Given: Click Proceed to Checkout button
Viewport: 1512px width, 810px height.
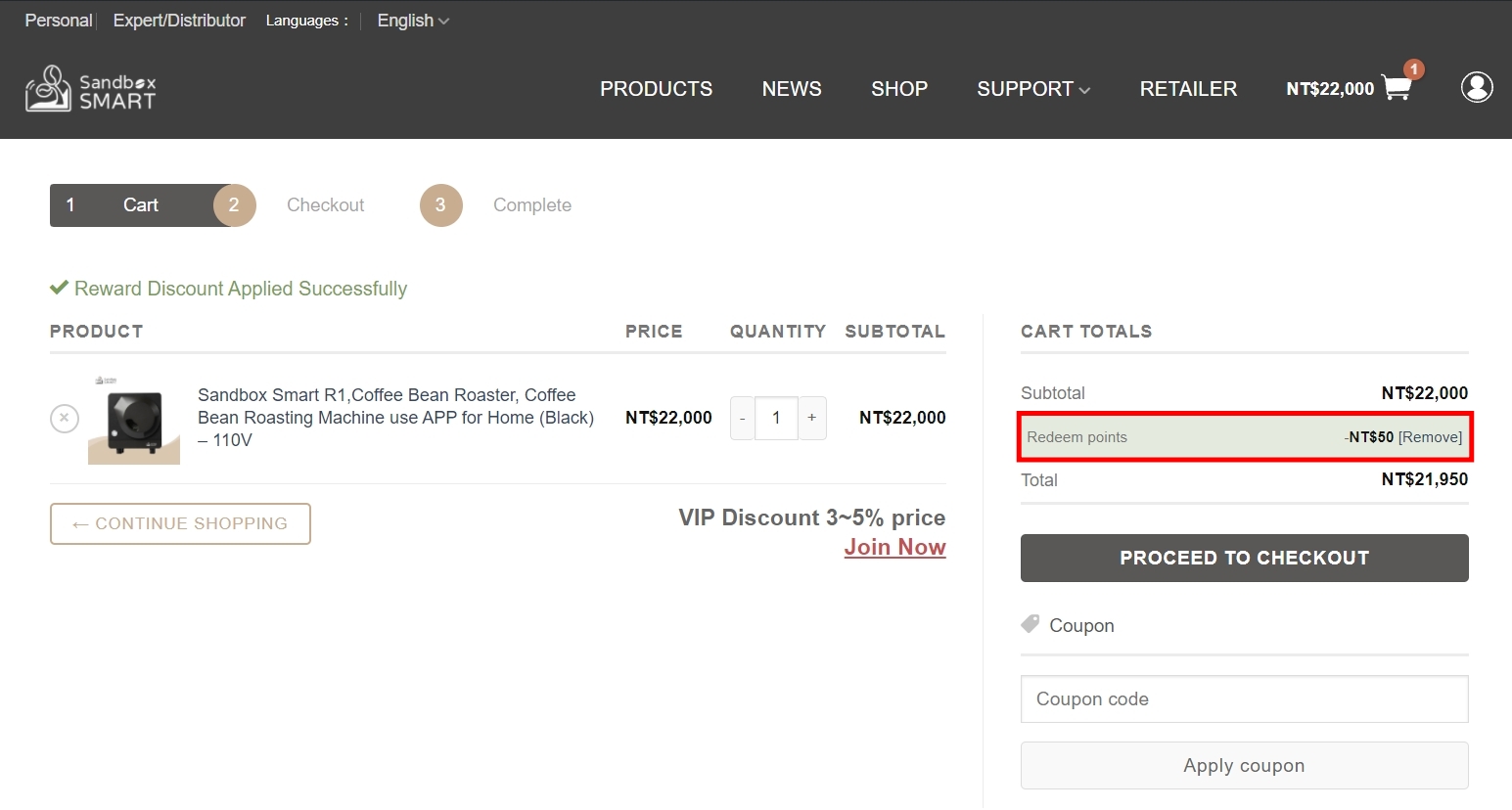Looking at the screenshot, I should click(1245, 559).
